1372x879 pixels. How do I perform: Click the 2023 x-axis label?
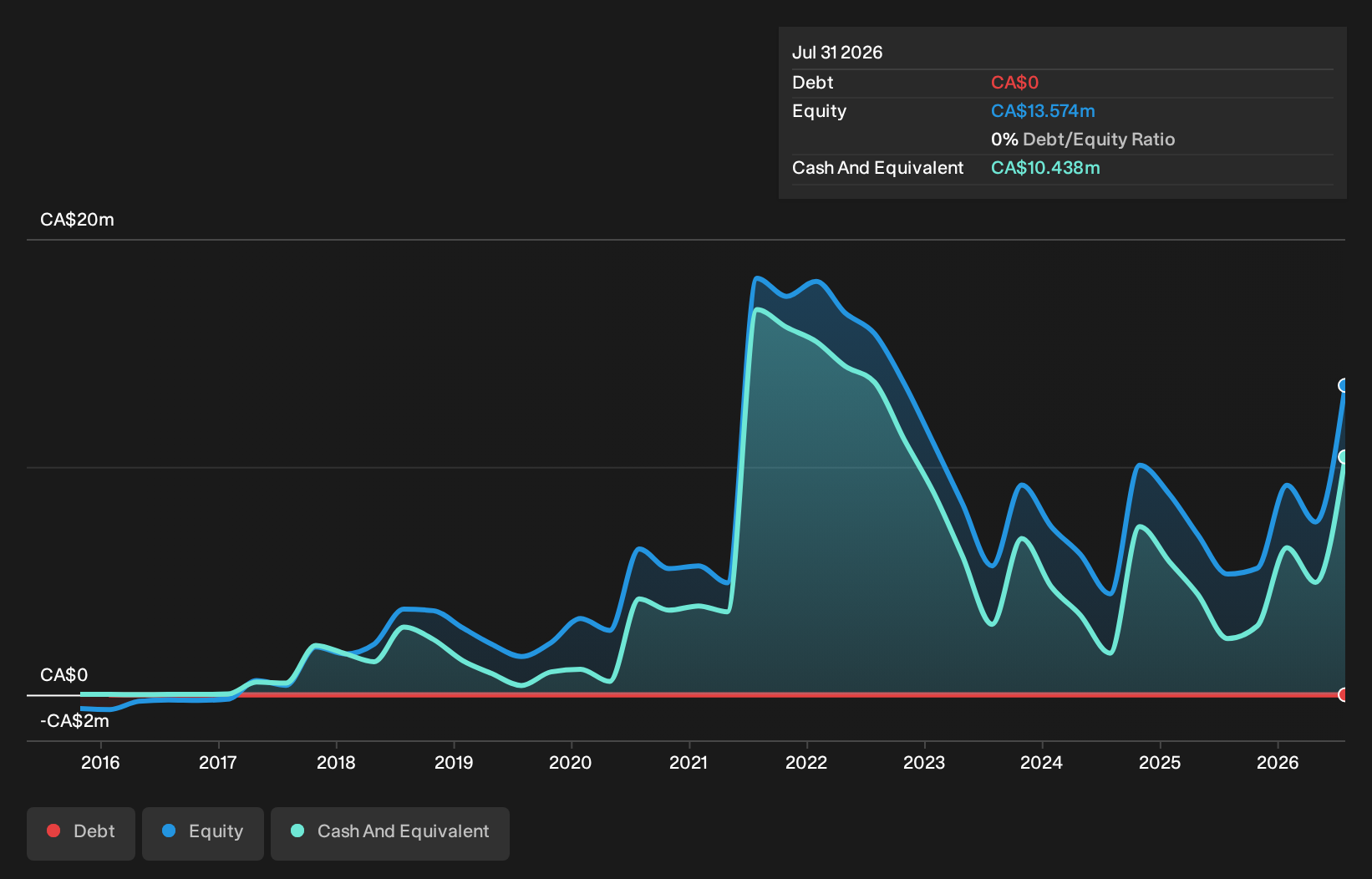click(x=924, y=762)
